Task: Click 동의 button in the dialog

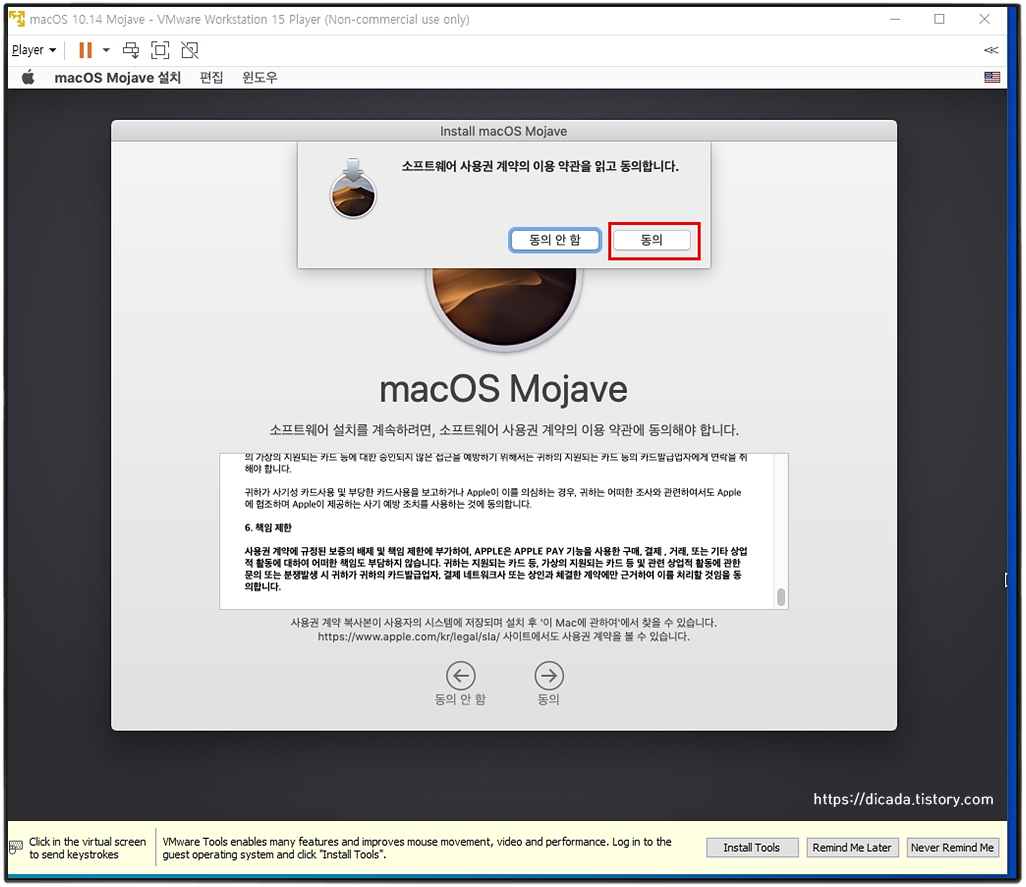Action: 652,240
